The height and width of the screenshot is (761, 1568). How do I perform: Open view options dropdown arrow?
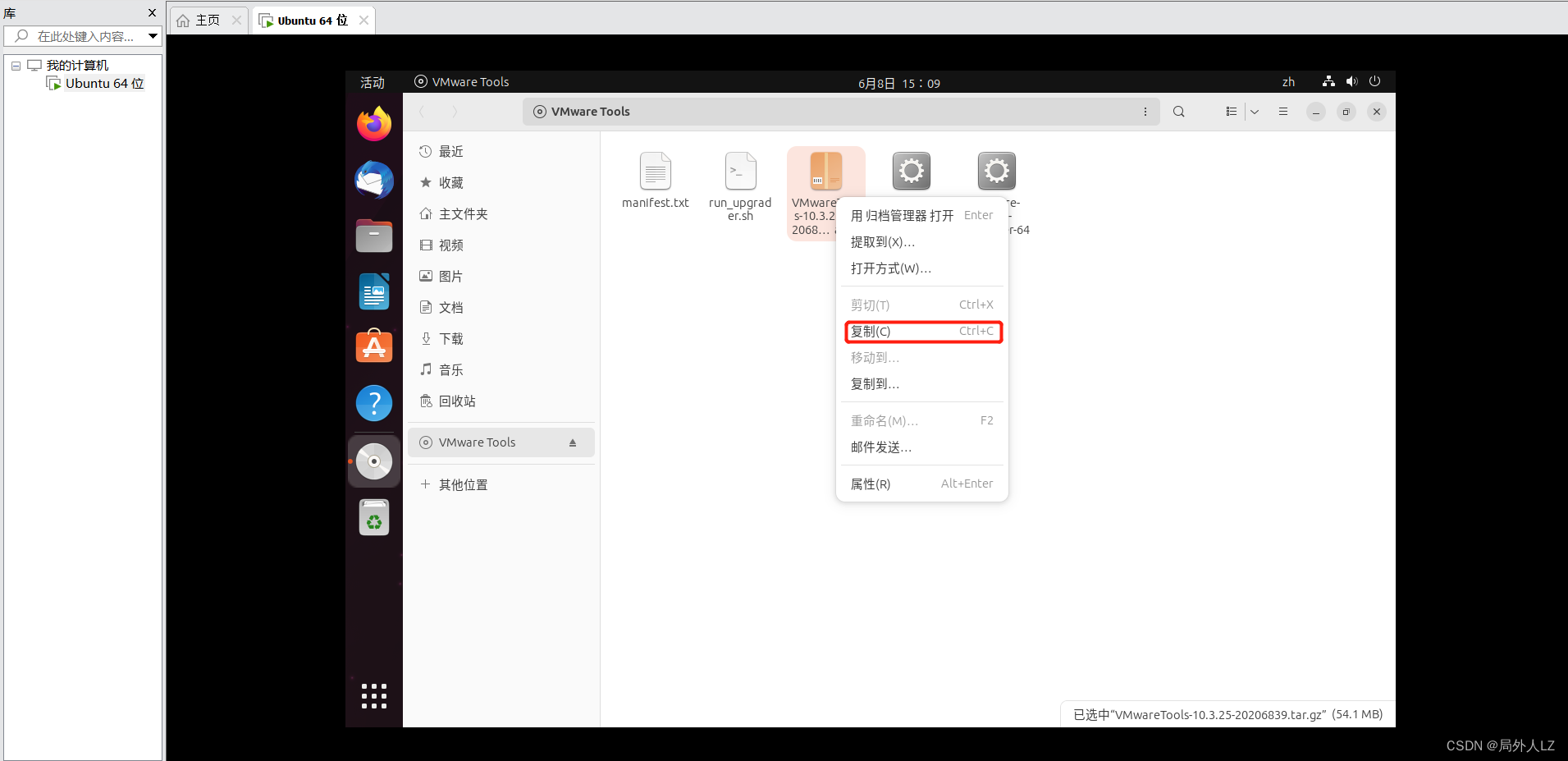(1255, 112)
